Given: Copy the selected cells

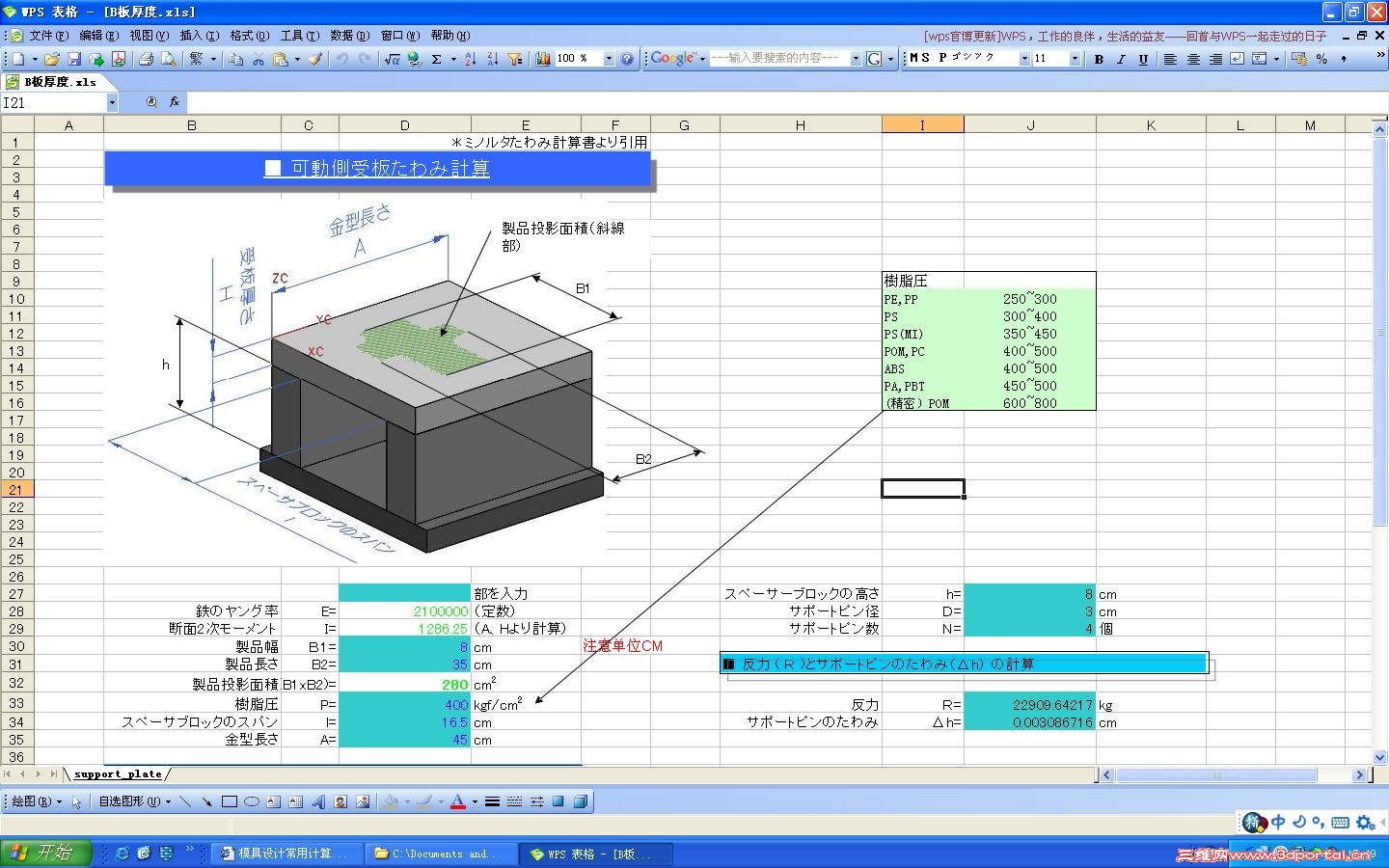Looking at the screenshot, I should tap(236, 59).
